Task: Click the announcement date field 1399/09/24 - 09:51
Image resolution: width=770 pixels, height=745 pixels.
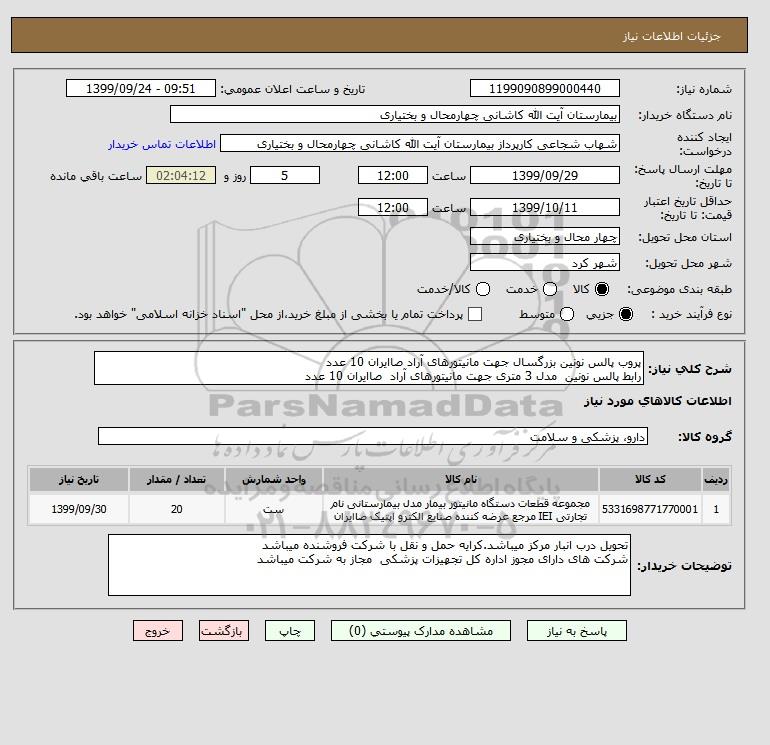Action: click(x=141, y=88)
